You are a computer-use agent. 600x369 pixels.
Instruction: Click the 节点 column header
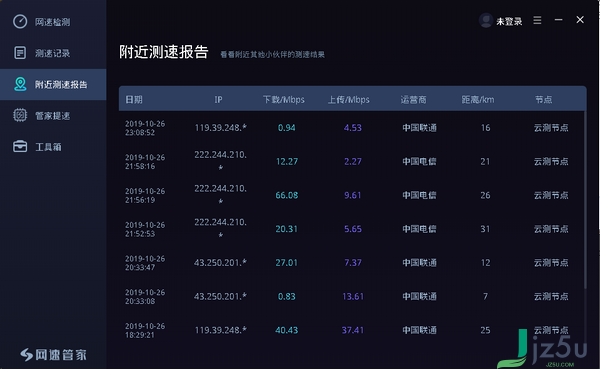(543, 100)
